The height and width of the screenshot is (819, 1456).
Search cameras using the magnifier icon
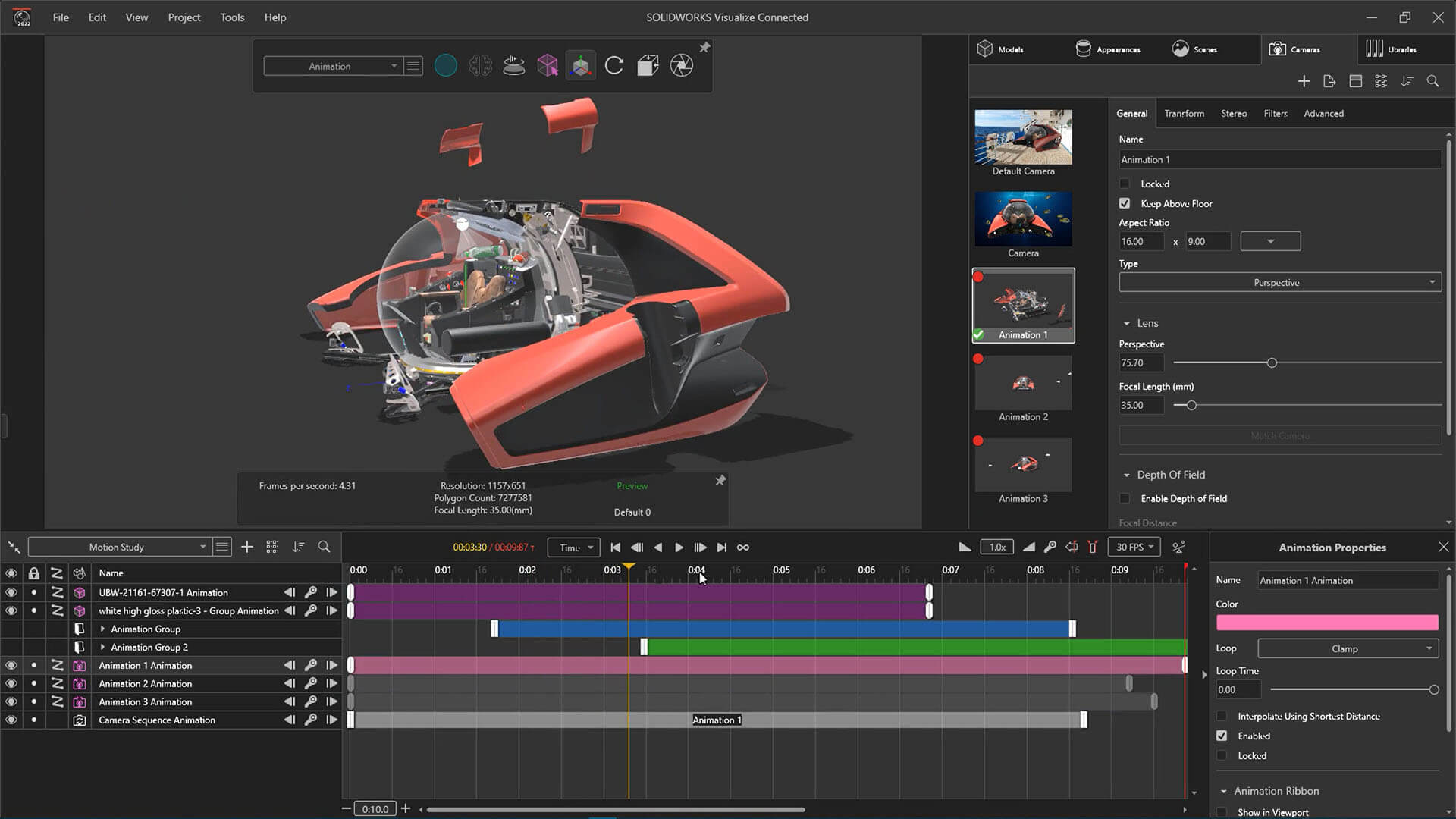(x=1432, y=81)
